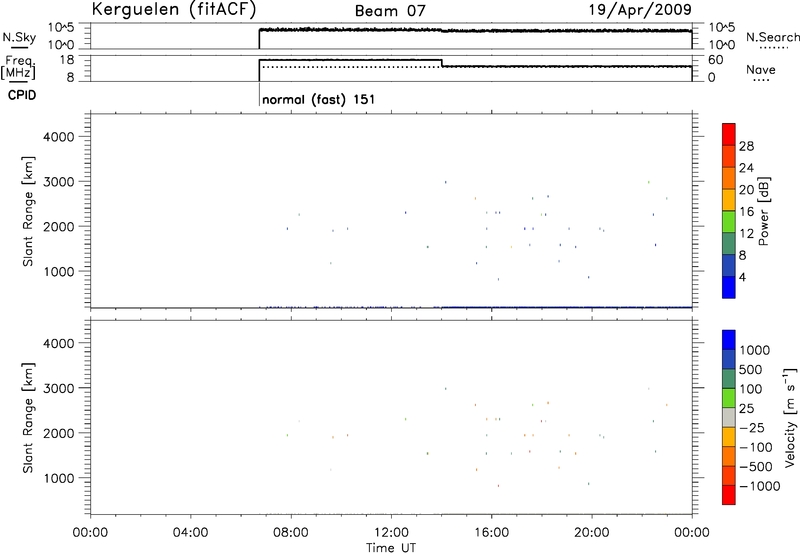Click the teal 100–500 velocity color segment

point(729,379)
